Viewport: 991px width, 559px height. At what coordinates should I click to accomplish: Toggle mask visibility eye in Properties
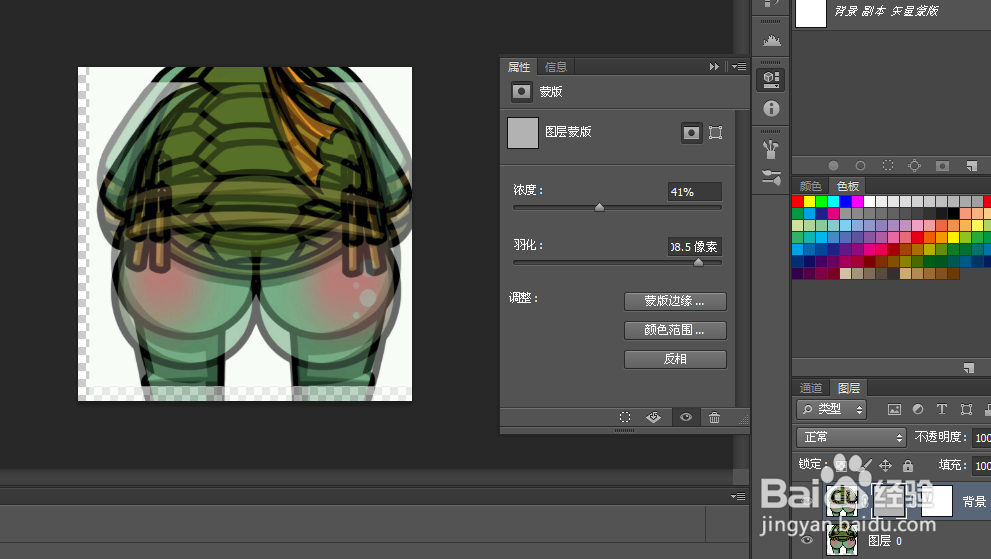click(686, 417)
